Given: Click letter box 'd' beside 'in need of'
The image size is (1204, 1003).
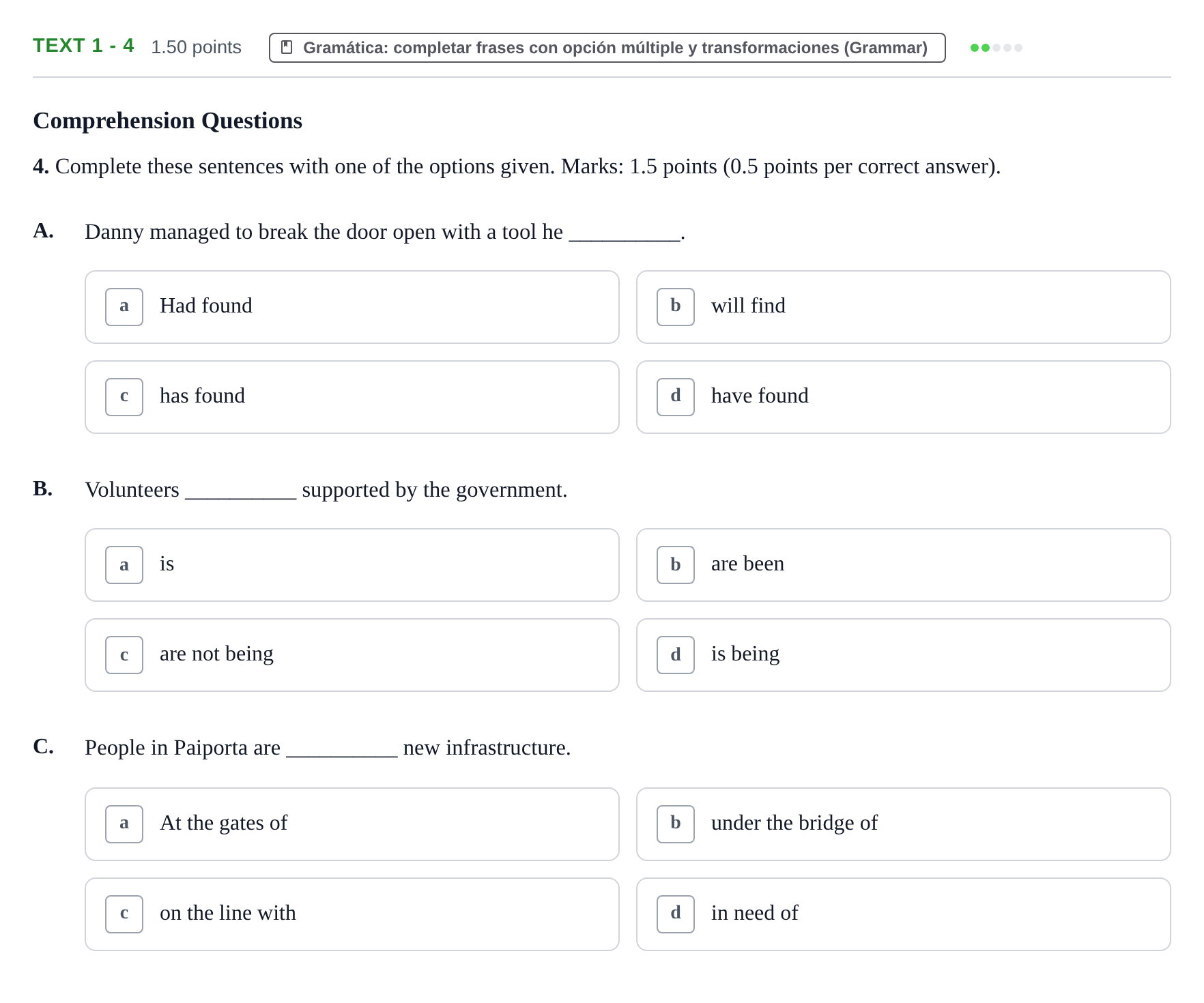Looking at the screenshot, I should click(x=676, y=914).
